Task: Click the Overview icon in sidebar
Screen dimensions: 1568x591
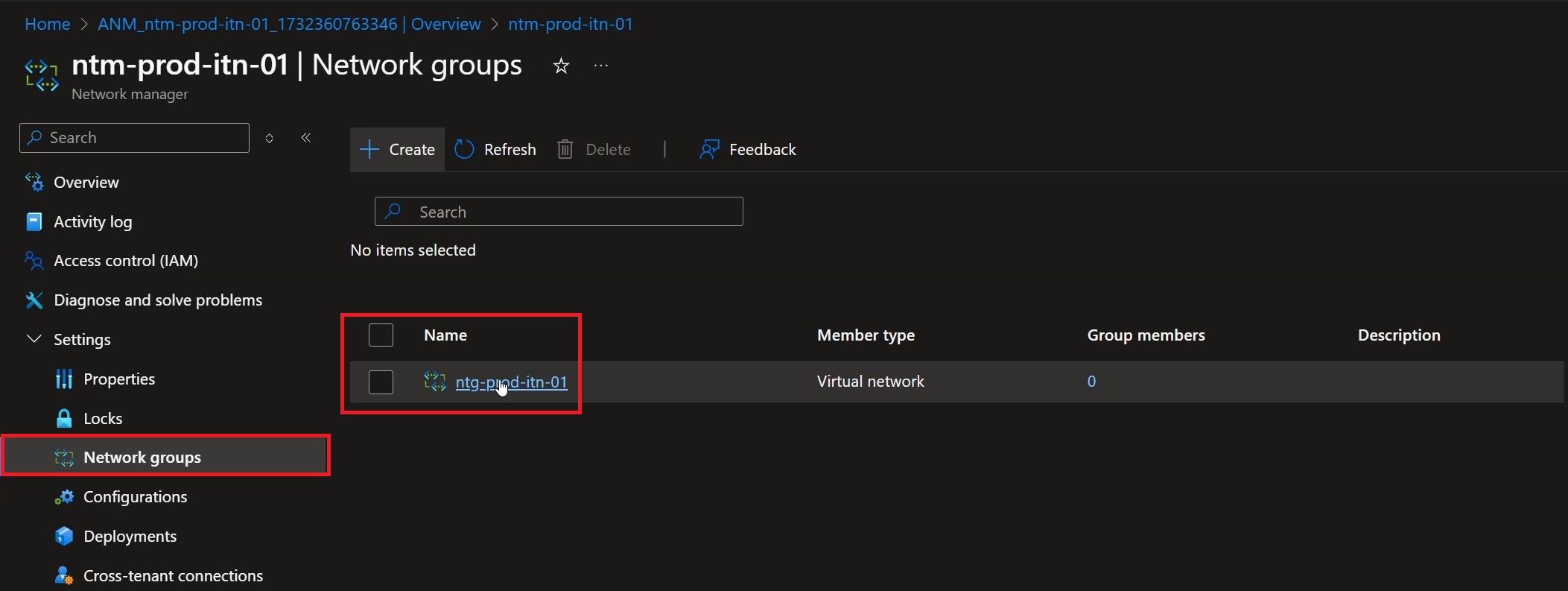Action: pyautogui.click(x=34, y=182)
